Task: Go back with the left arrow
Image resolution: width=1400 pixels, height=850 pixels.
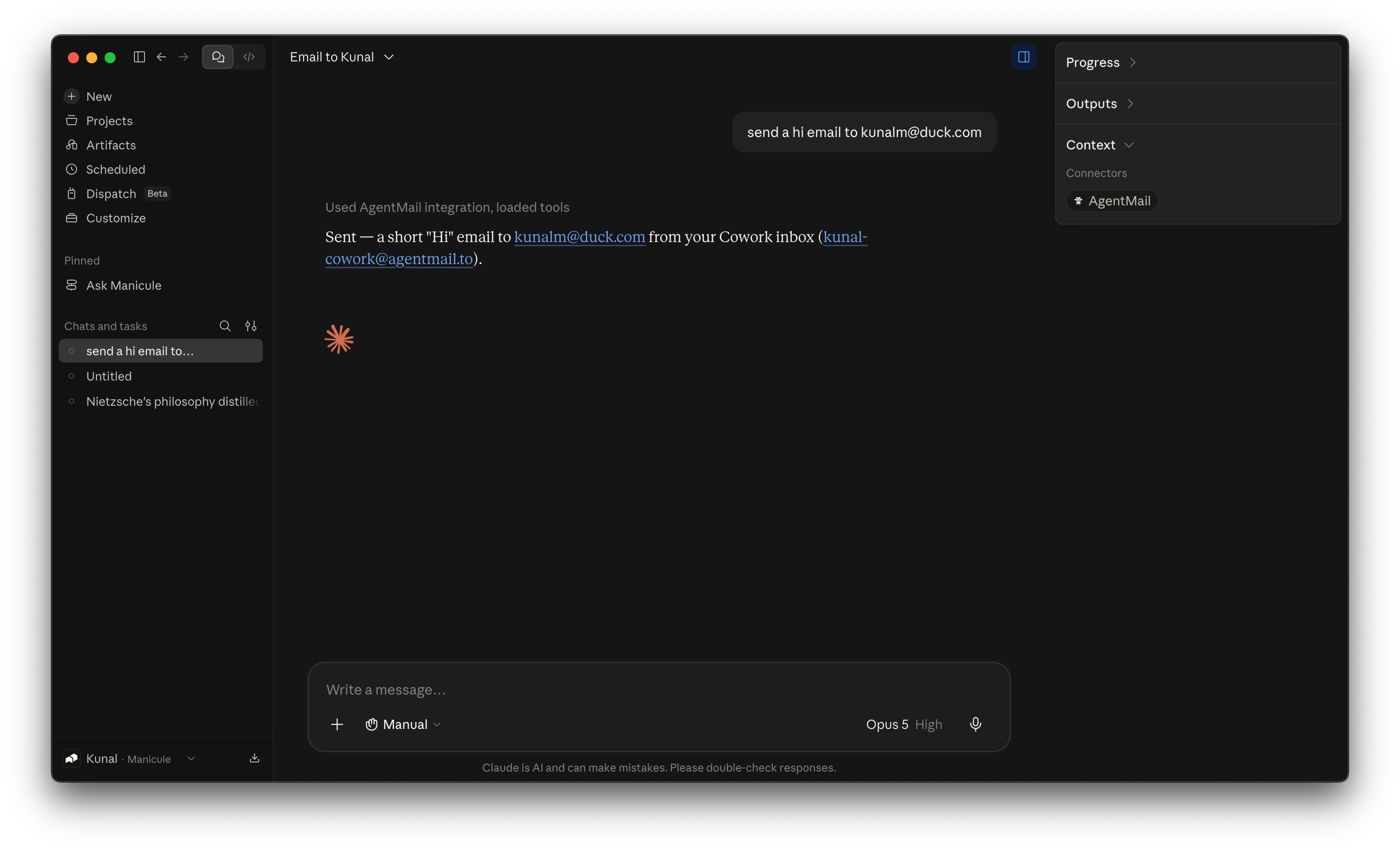Action: (161, 57)
